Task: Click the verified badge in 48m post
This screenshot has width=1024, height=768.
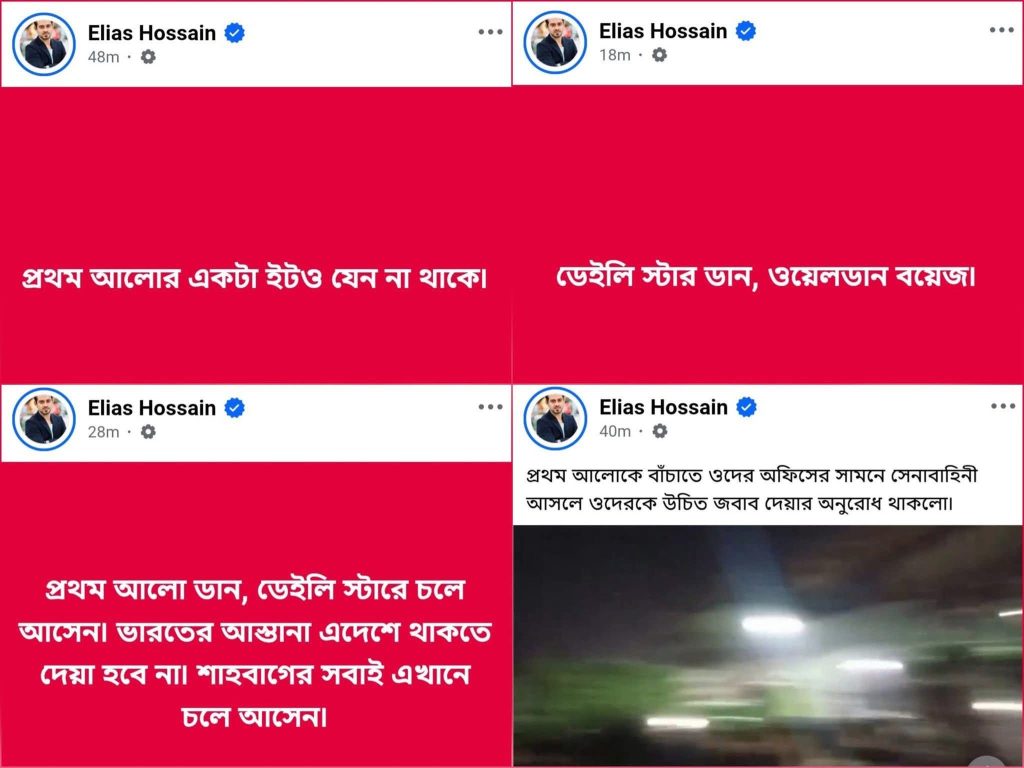Action: pyautogui.click(x=234, y=33)
